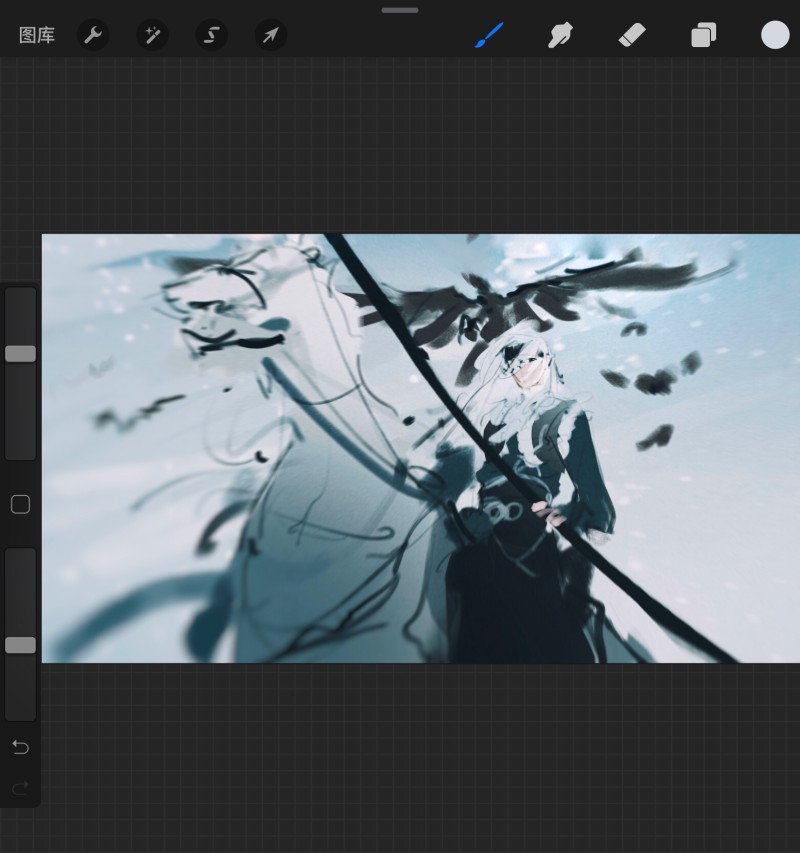Click the brush size slider handle
800x853 pixels.
click(21, 354)
